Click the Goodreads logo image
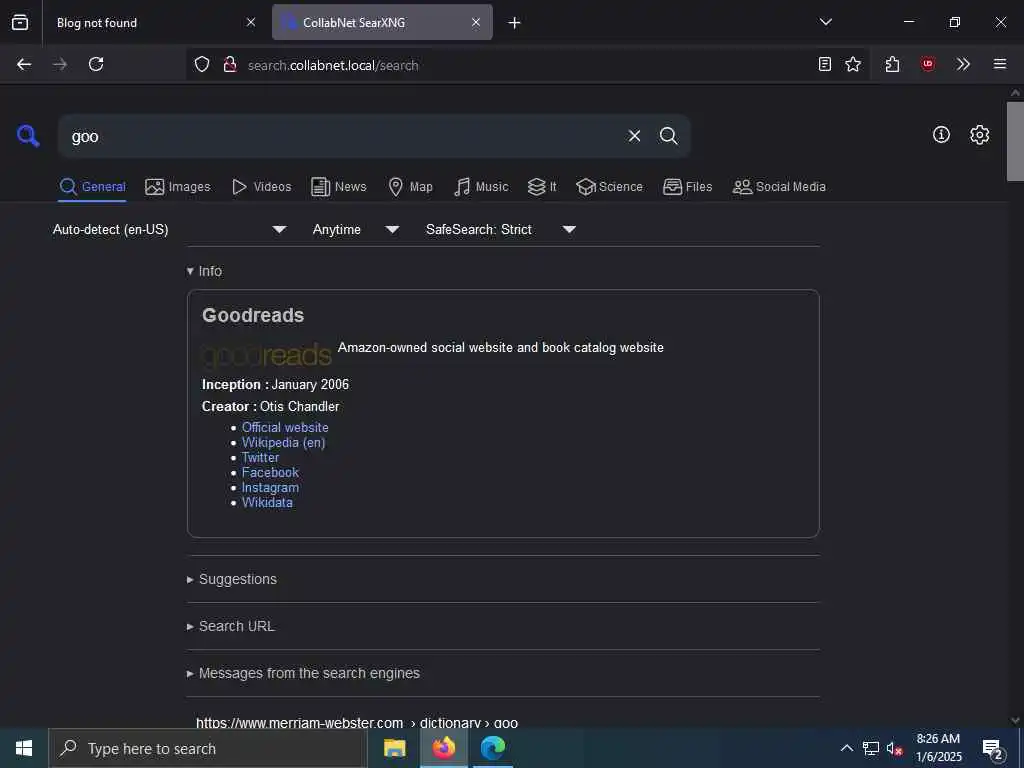The height and width of the screenshot is (768, 1024). coord(266,355)
